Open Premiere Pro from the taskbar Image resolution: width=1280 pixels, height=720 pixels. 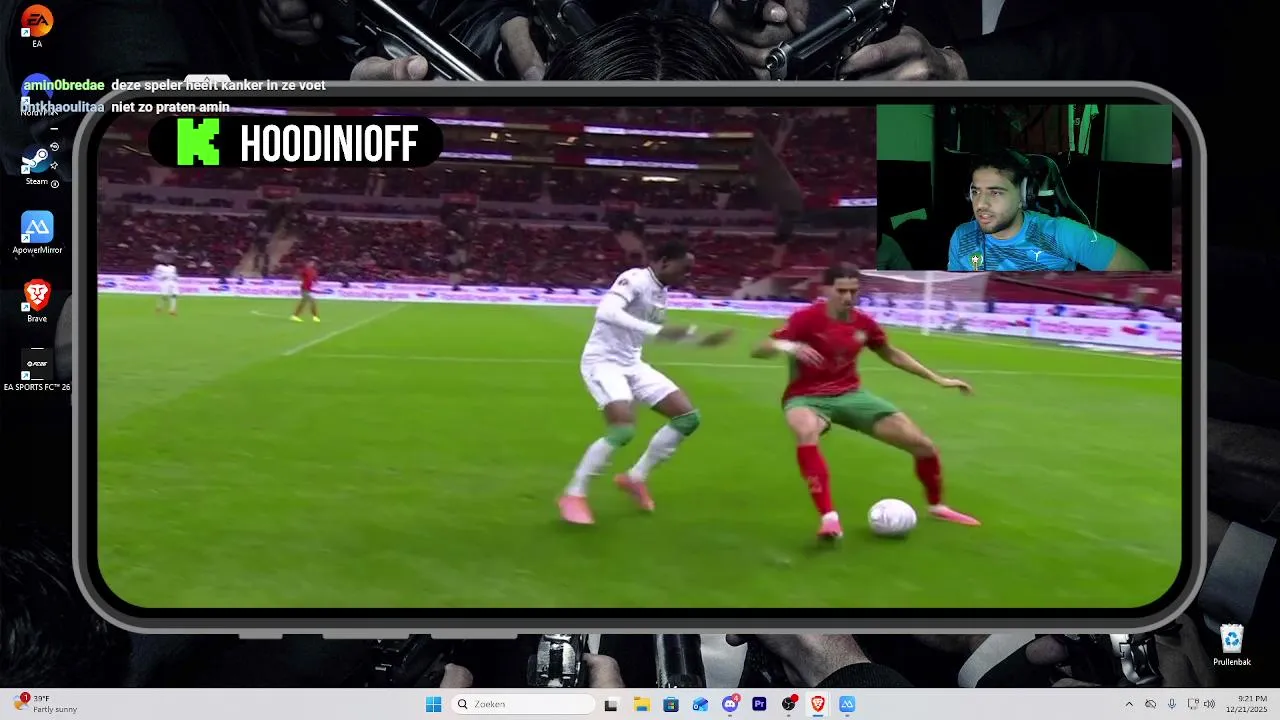click(759, 704)
